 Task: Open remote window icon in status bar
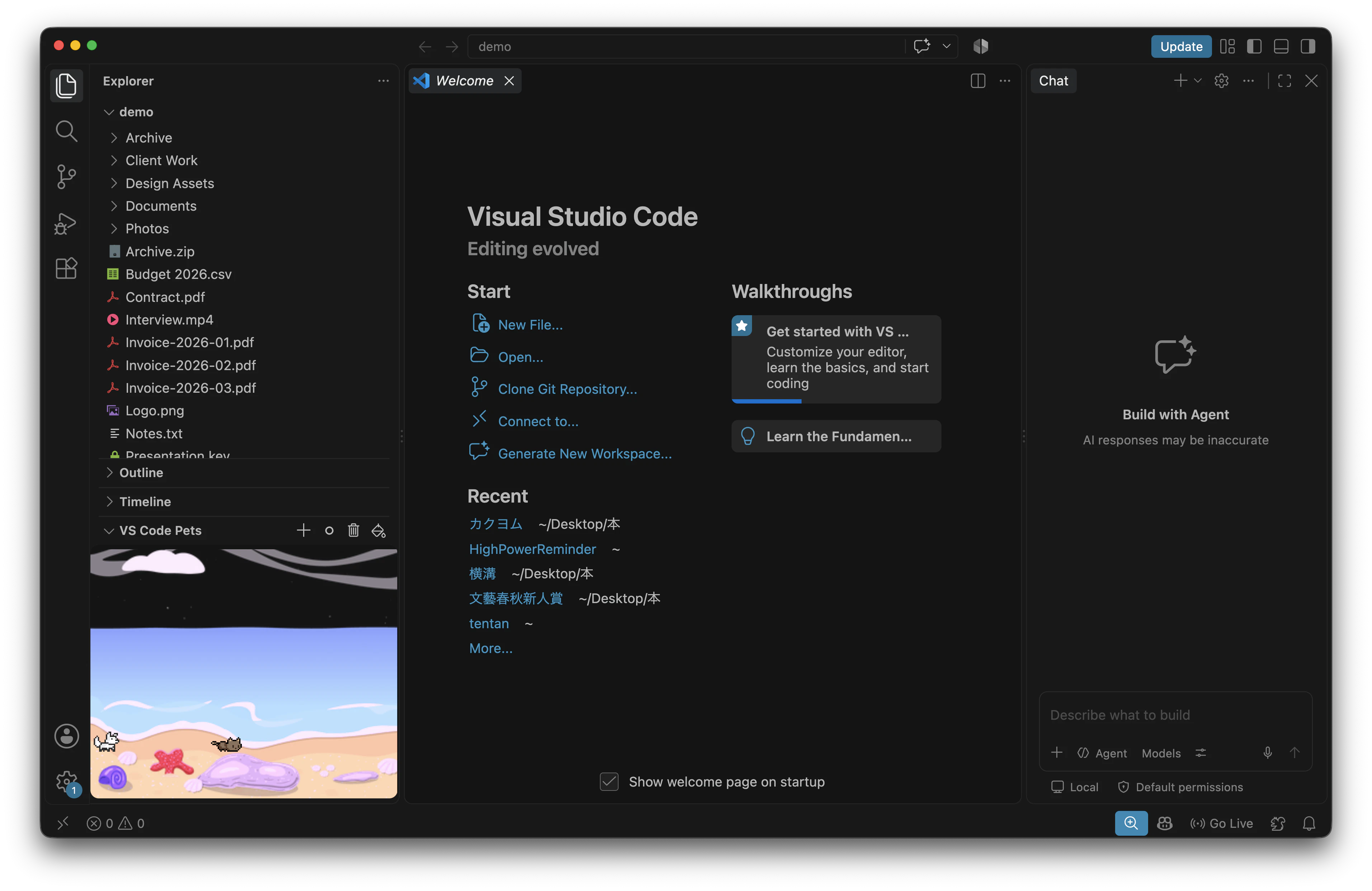[63, 823]
